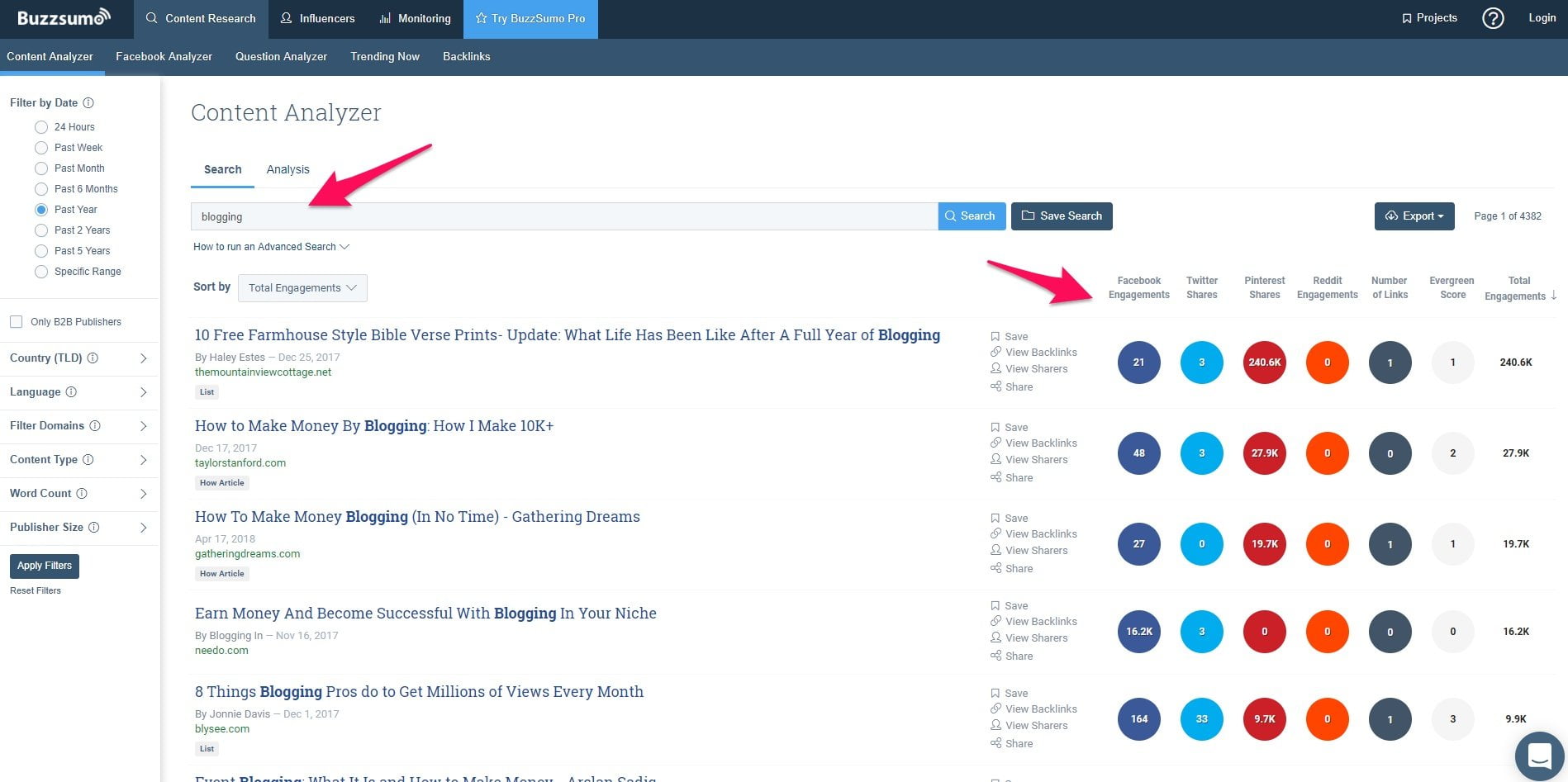This screenshot has height=782, width=1568.
Task: Click the Reset Filters link
Action: coord(36,590)
